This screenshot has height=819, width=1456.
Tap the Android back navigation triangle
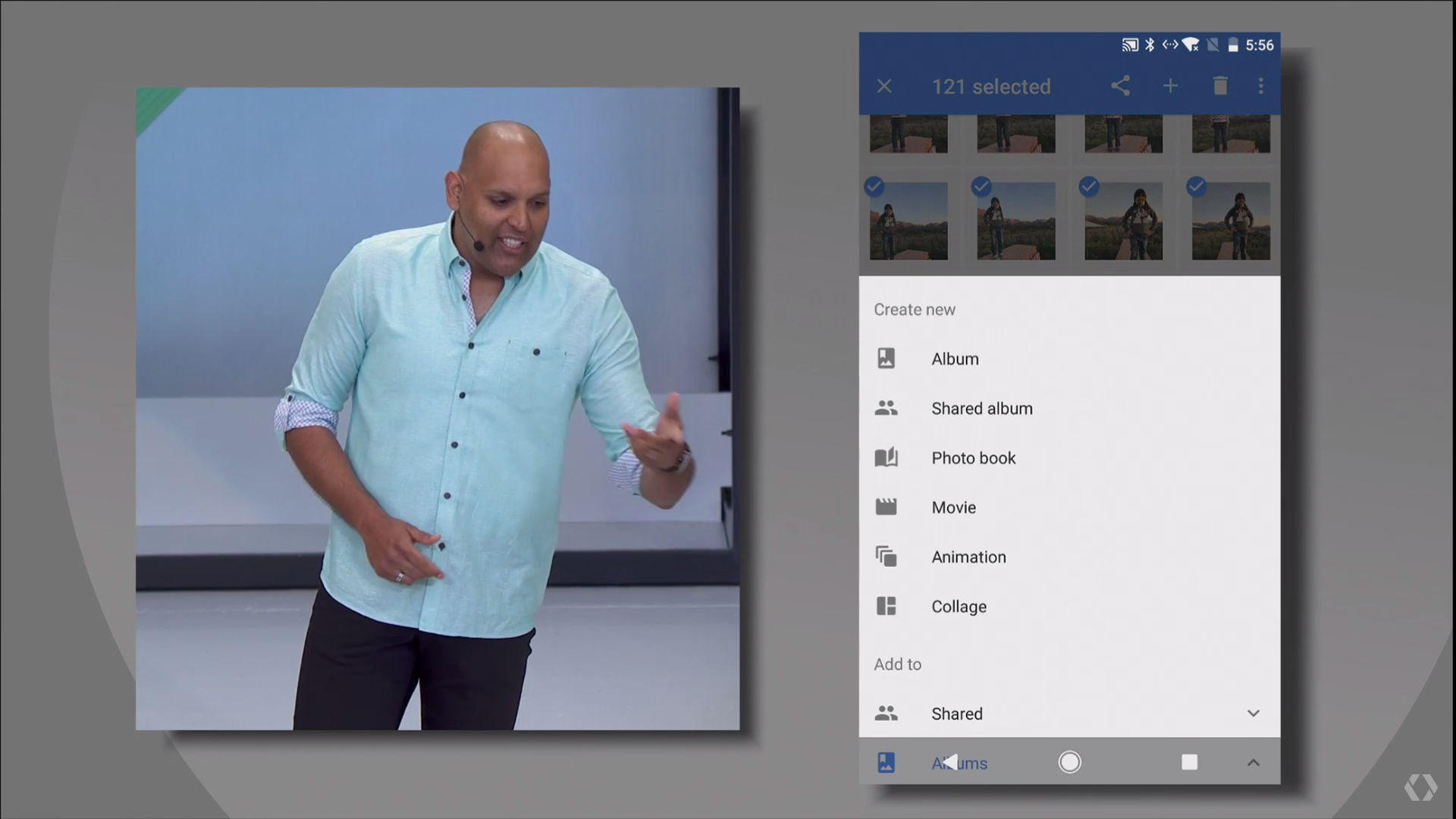(949, 761)
